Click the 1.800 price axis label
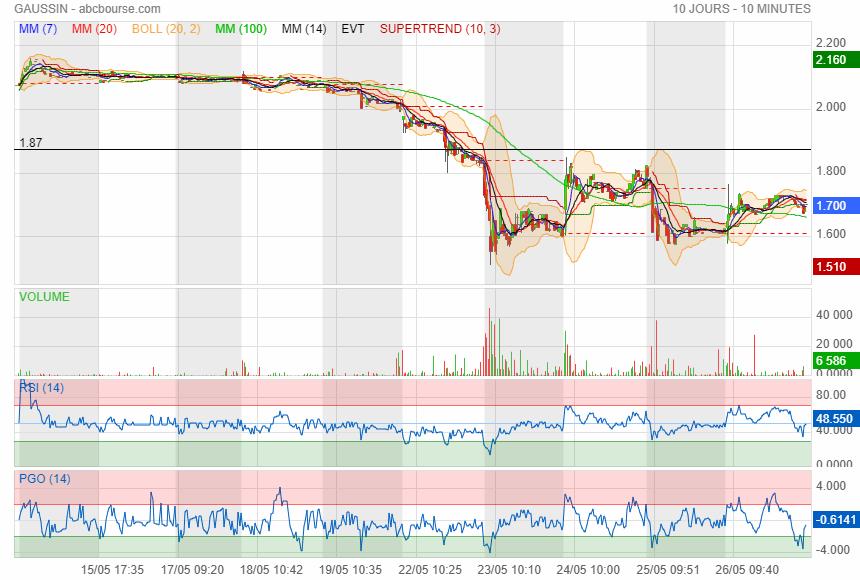 point(831,171)
